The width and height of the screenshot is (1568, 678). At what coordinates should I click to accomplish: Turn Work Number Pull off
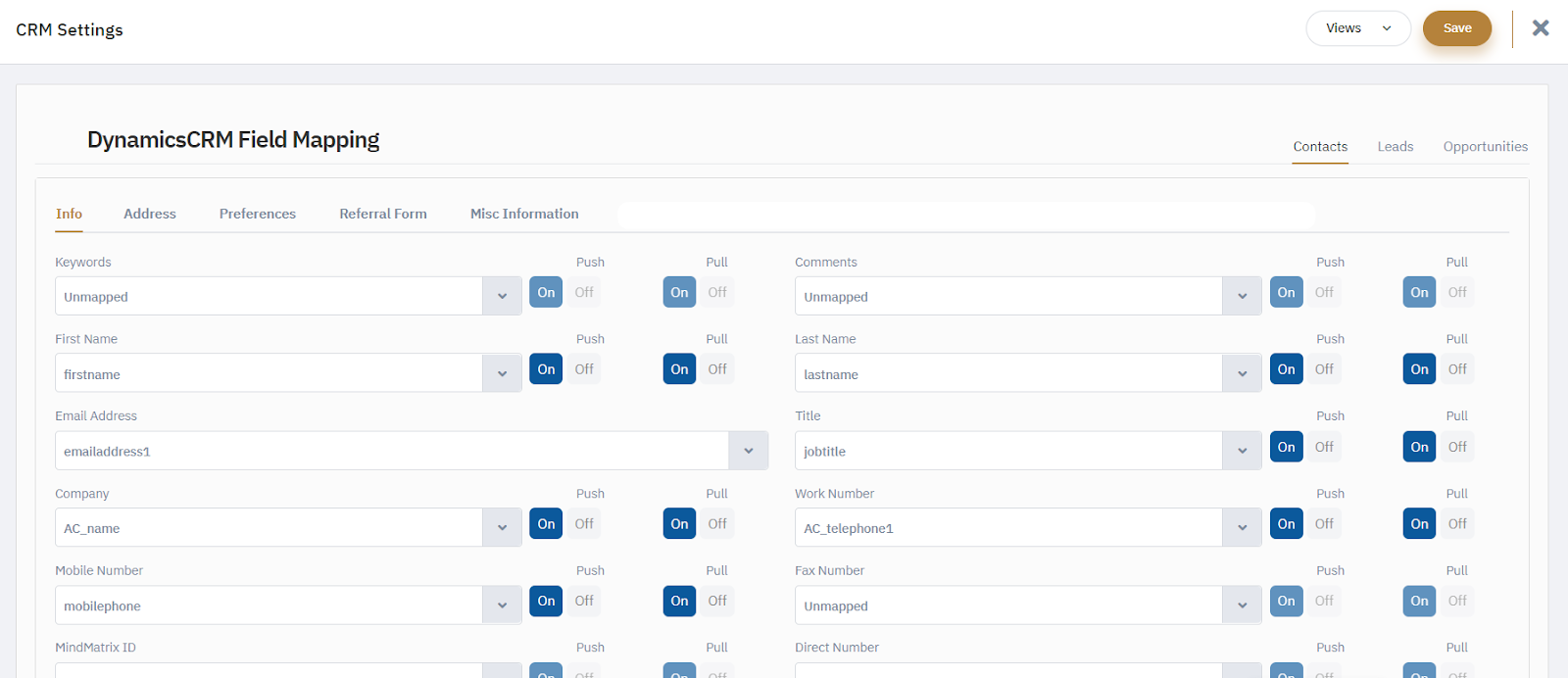point(1457,524)
